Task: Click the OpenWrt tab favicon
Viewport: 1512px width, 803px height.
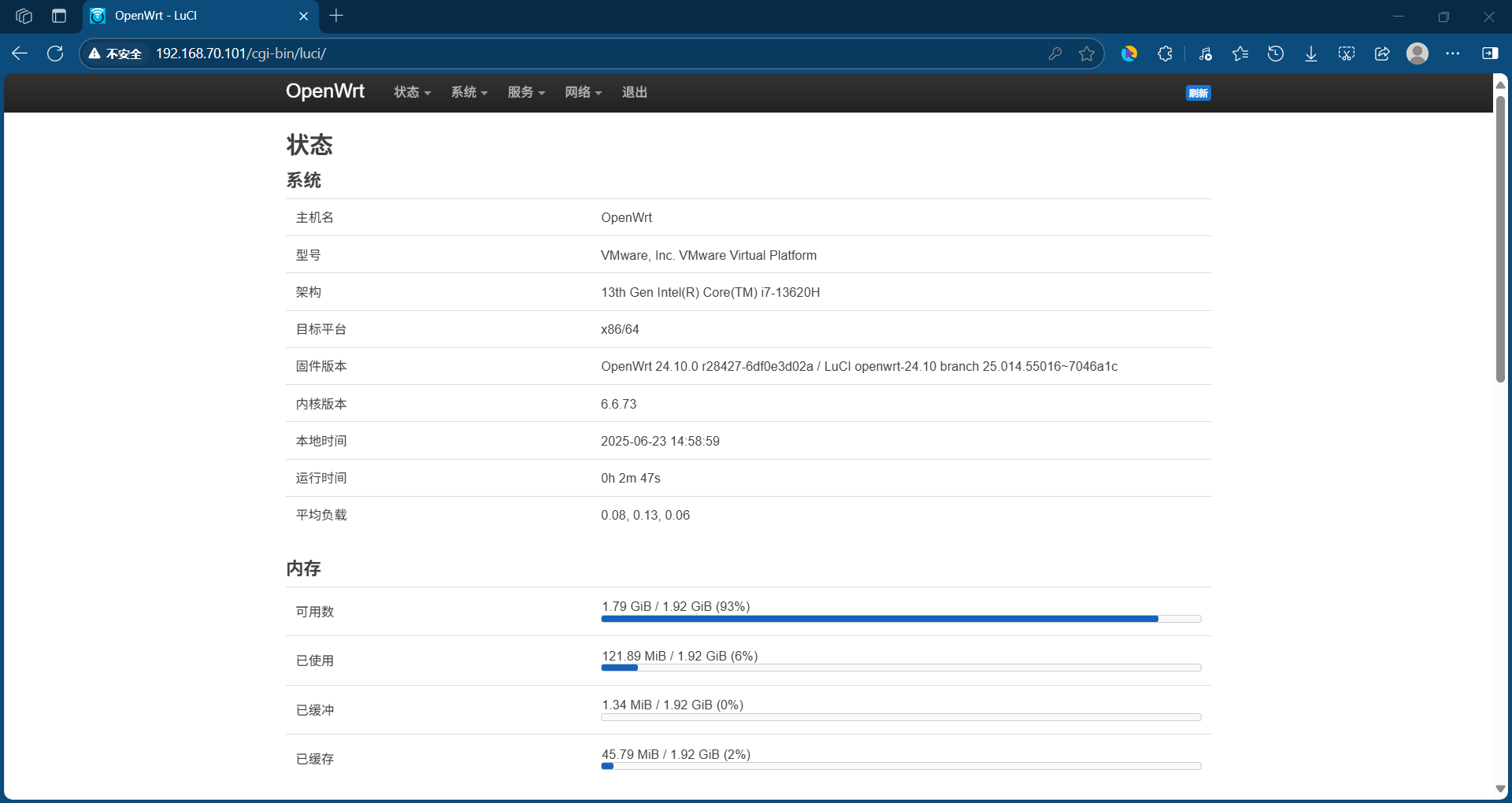Action: [x=98, y=16]
